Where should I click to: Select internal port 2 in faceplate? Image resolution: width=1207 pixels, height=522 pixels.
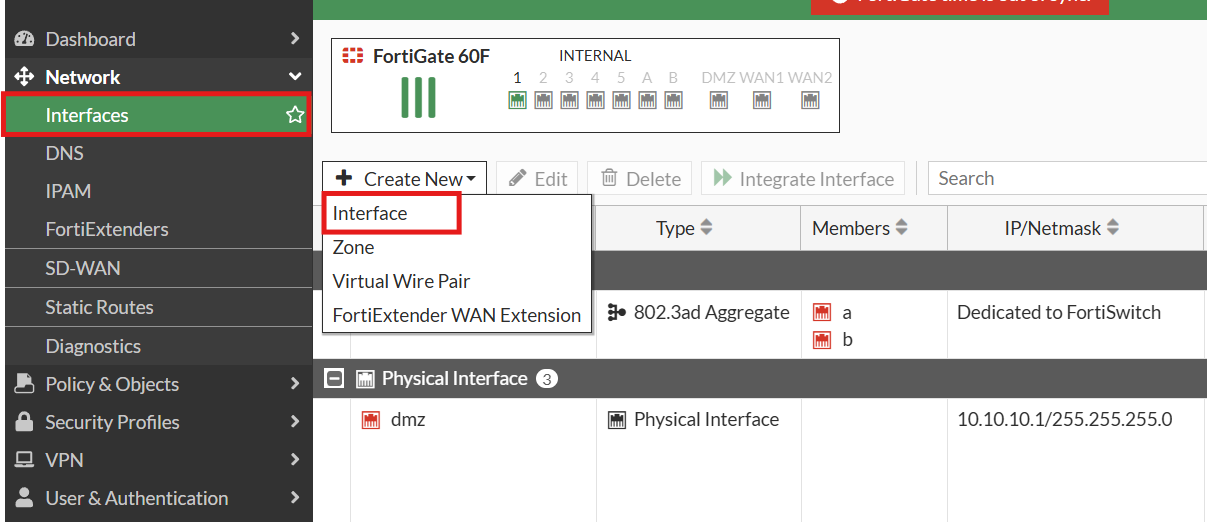[x=543, y=100]
